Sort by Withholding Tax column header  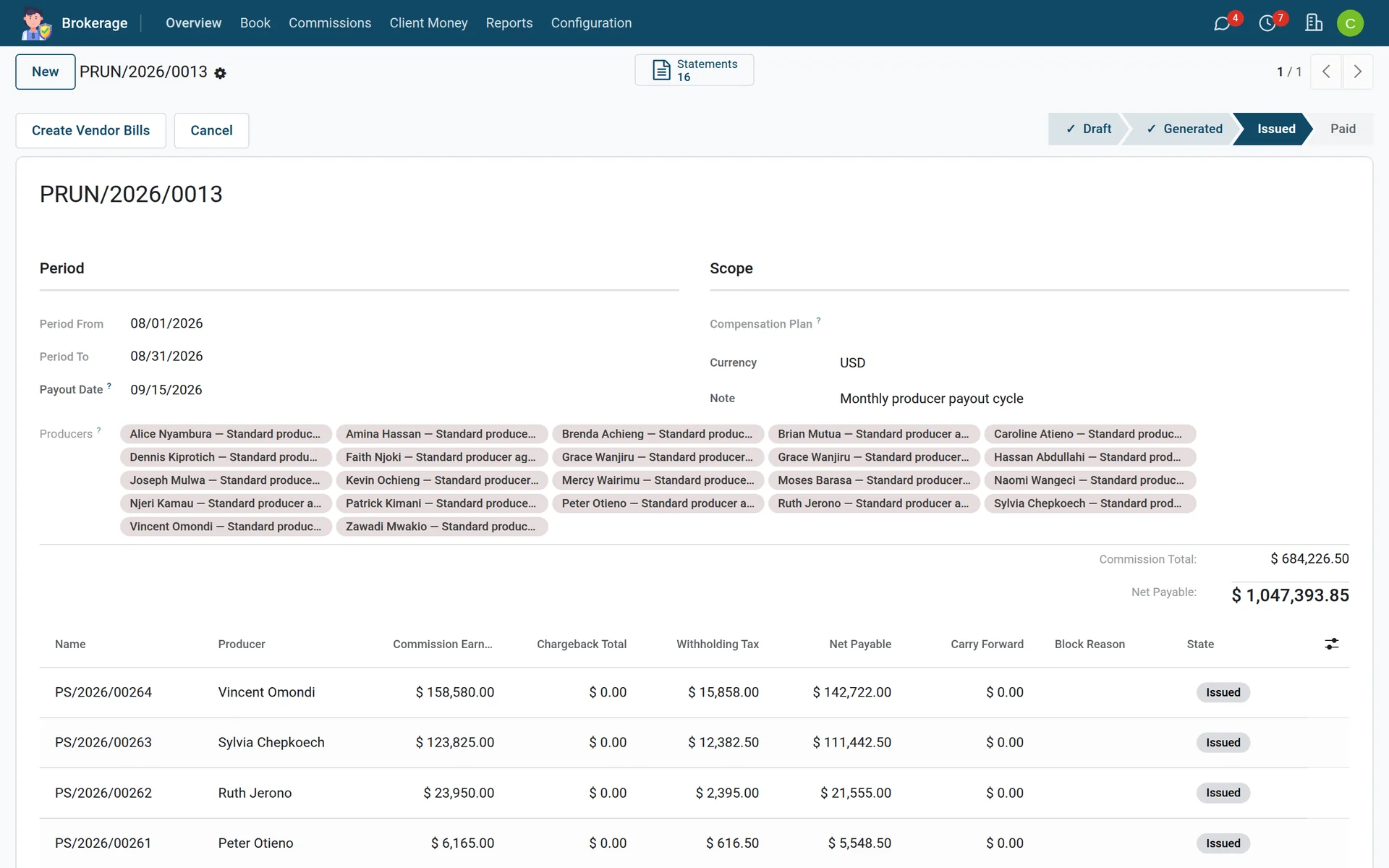click(718, 644)
